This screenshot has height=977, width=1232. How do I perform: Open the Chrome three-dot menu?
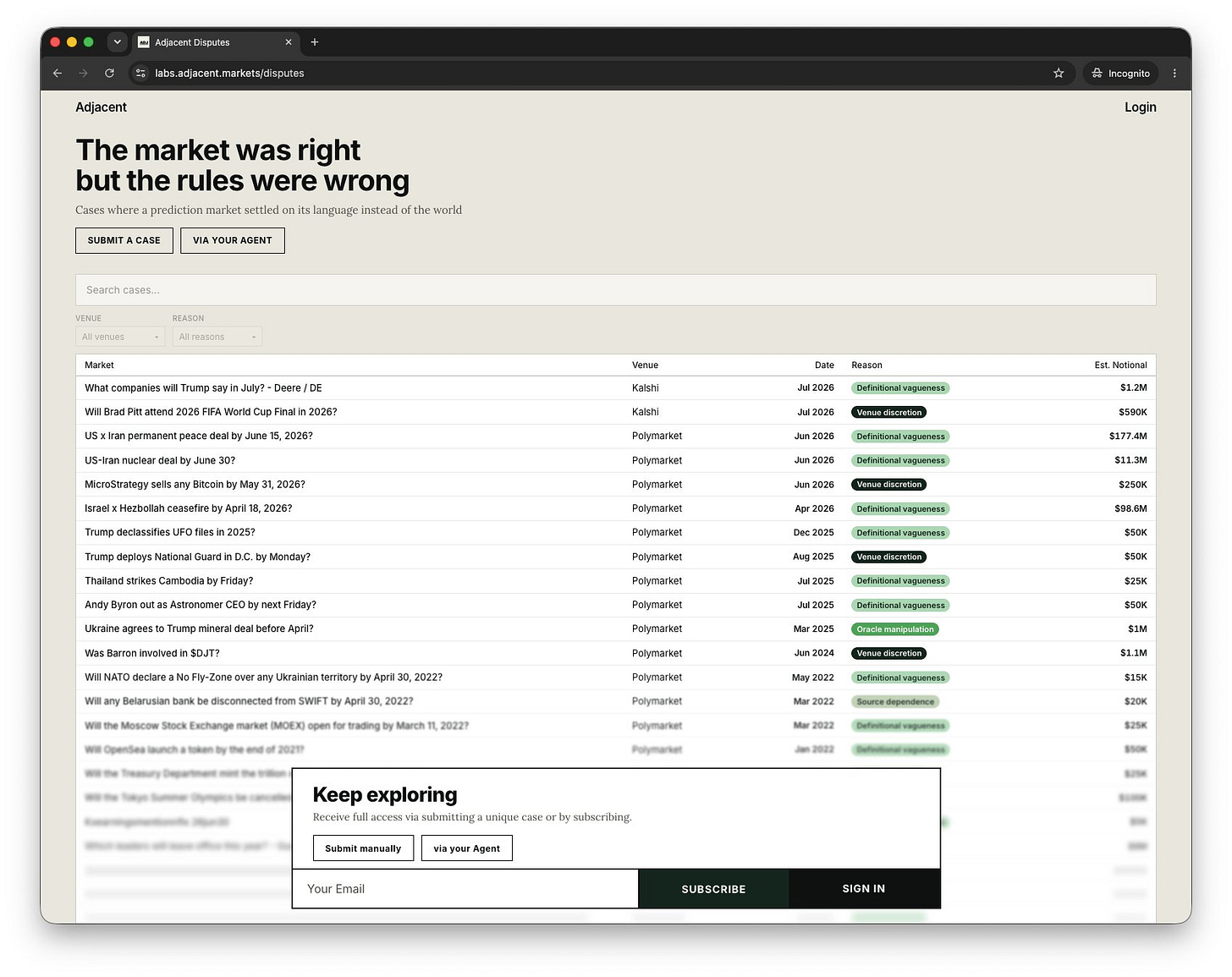point(1174,74)
